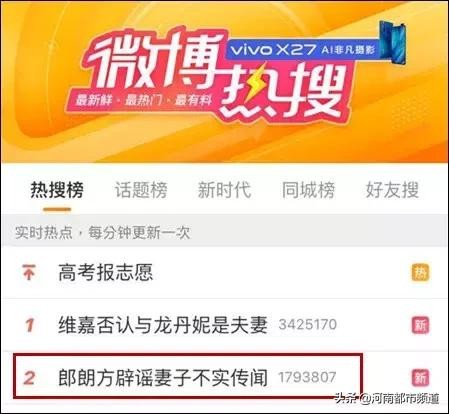
Task: Tap the pinned top arrow icon
Action: click(x=29, y=272)
